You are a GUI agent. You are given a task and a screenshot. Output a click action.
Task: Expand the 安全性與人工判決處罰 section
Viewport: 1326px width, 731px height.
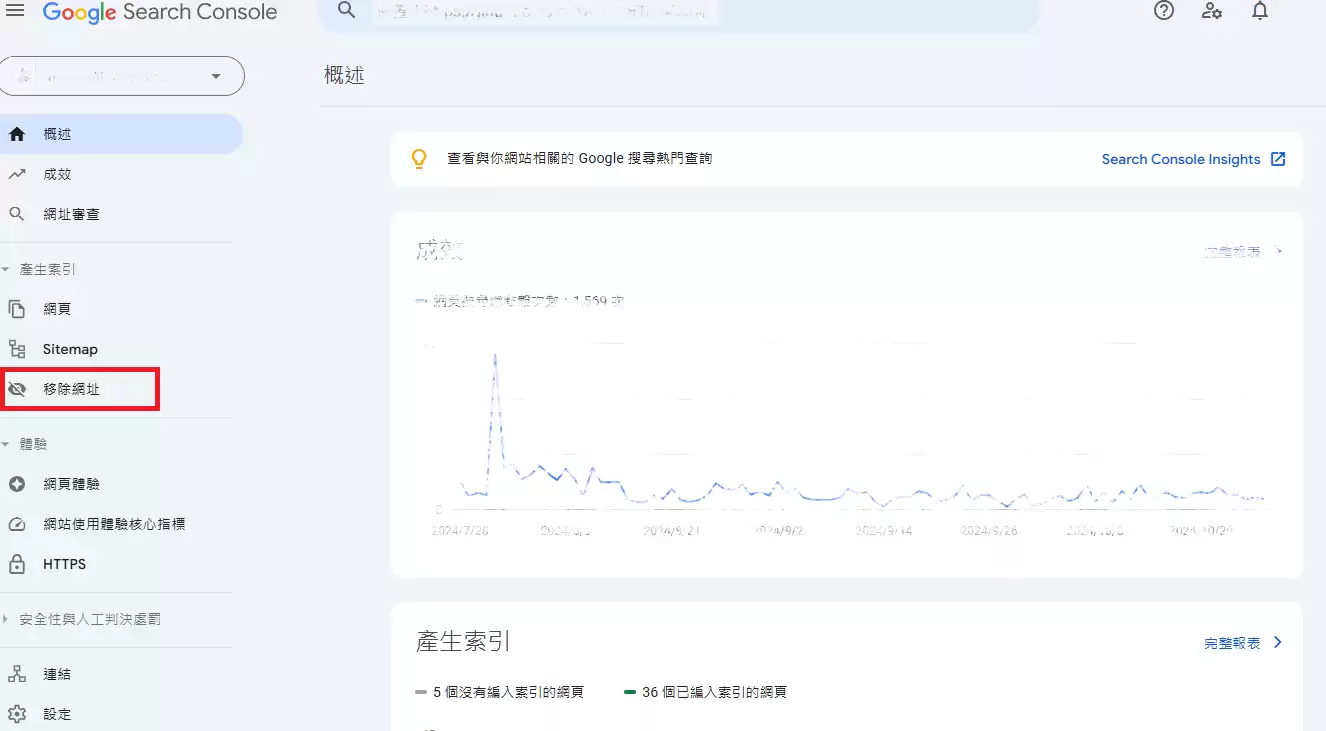tap(5, 619)
